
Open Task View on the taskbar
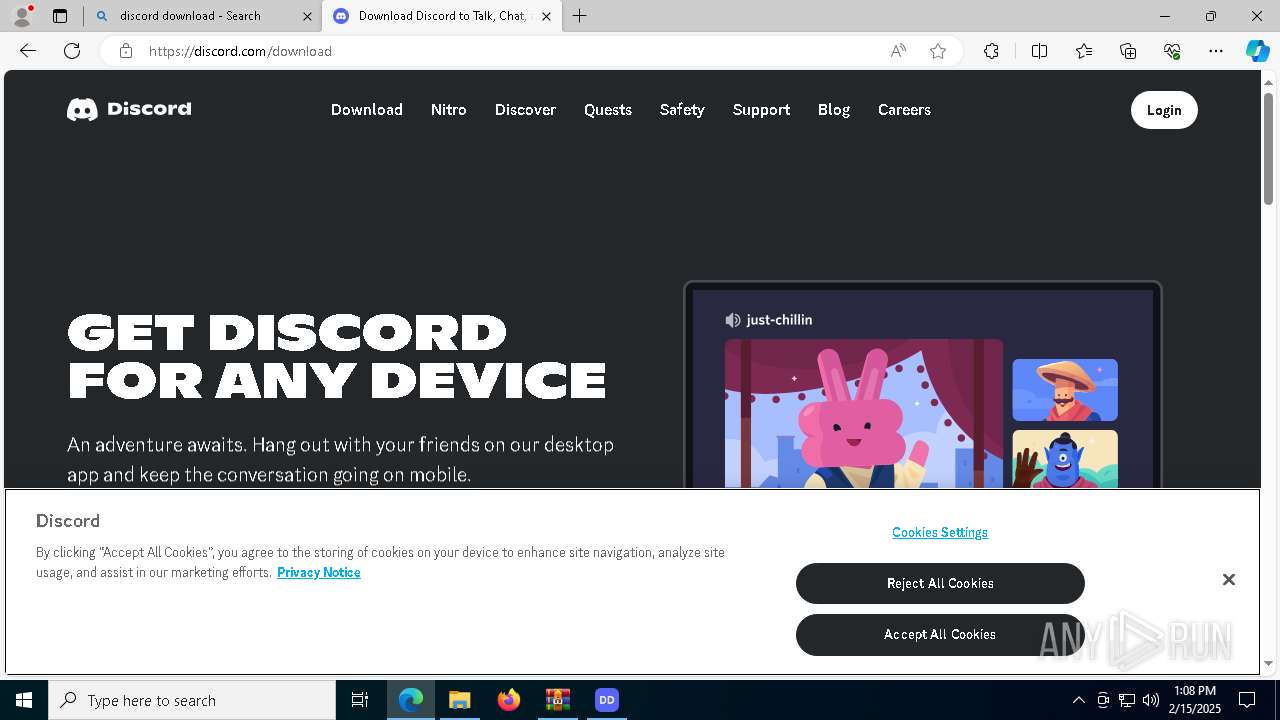coord(360,700)
